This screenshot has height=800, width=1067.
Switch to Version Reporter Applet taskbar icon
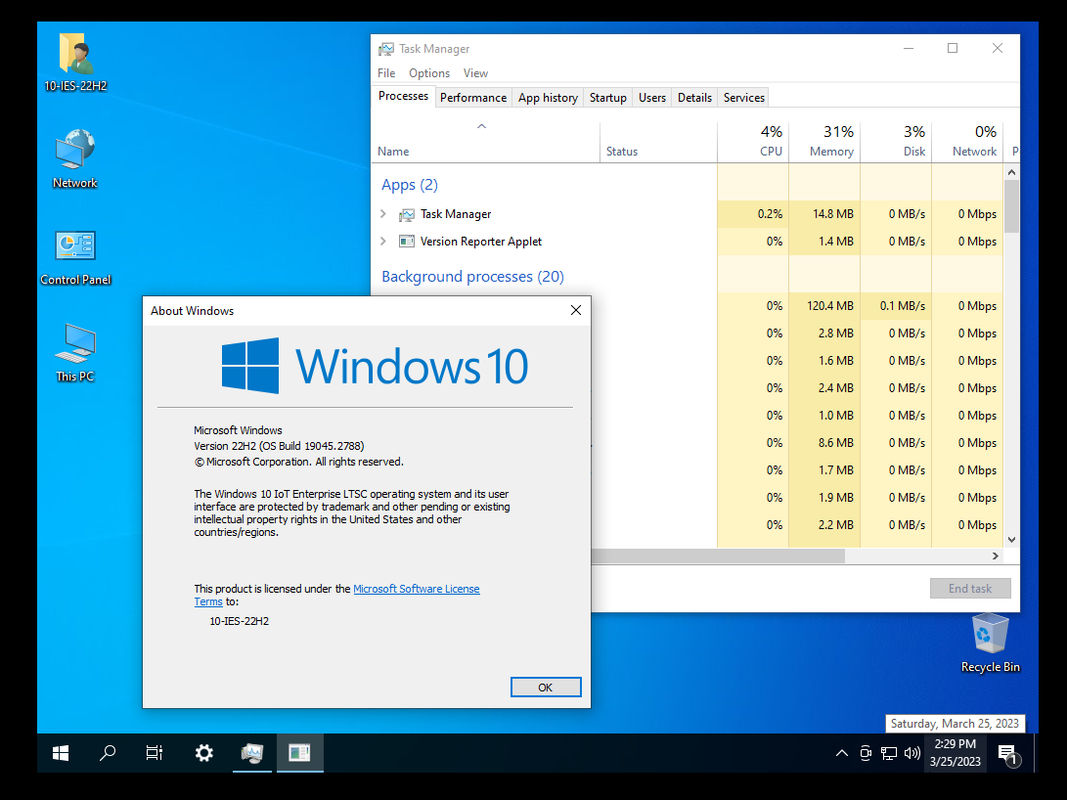pyautogui.click(x=299, y=752)
